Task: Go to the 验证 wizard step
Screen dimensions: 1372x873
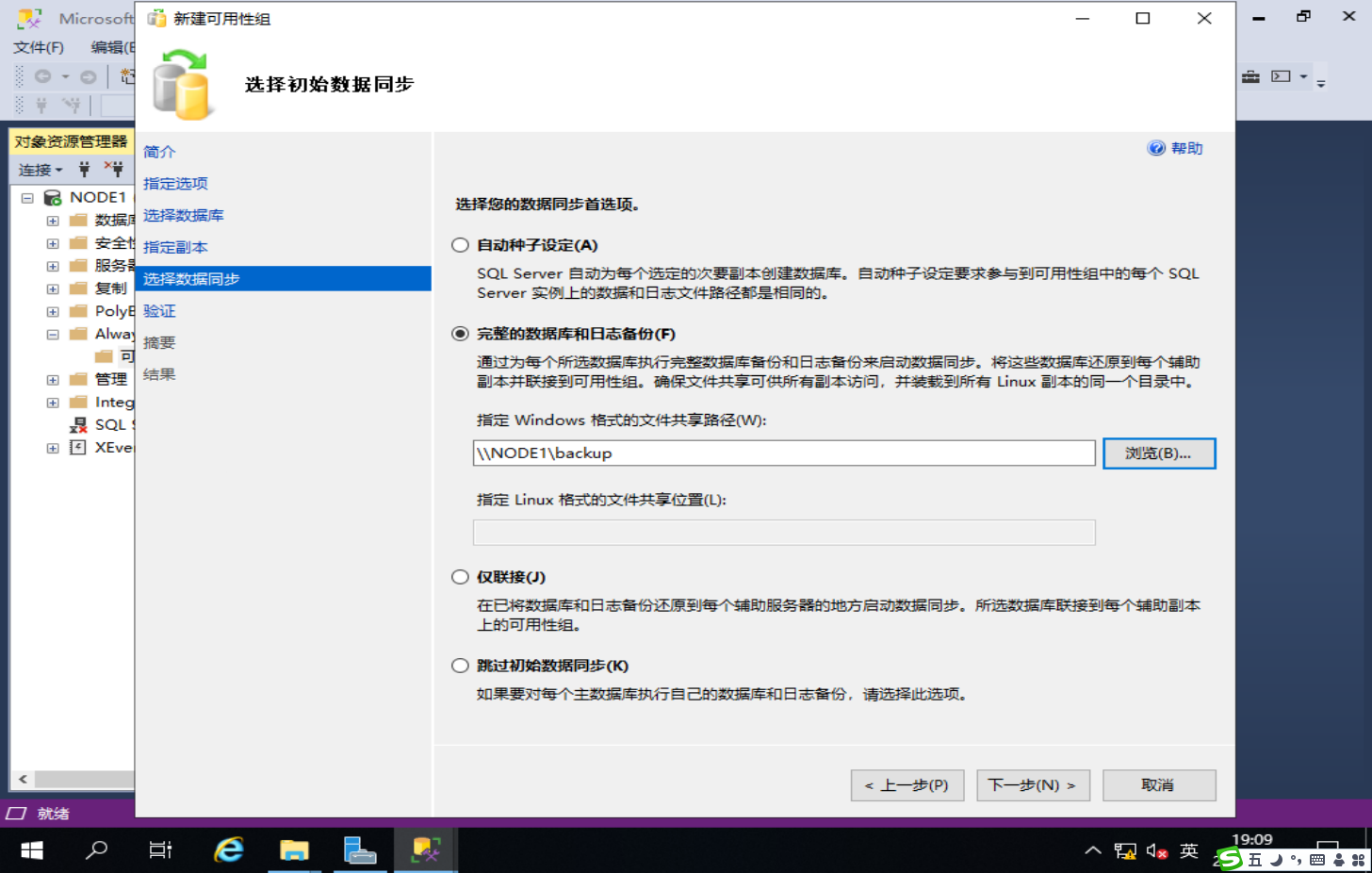Action: 159,311
